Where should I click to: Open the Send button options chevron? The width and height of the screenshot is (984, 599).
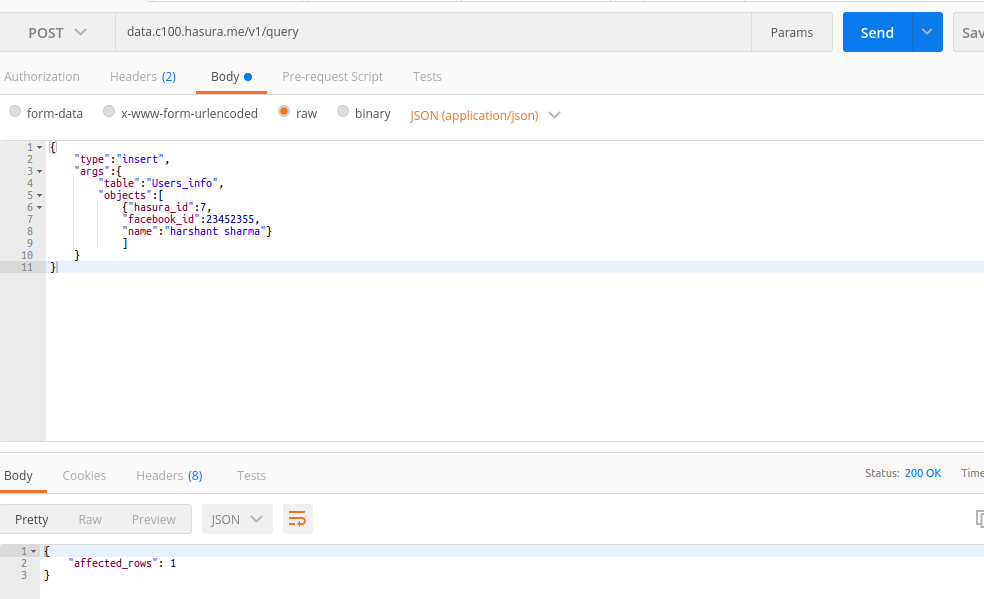tap(925, 32)
